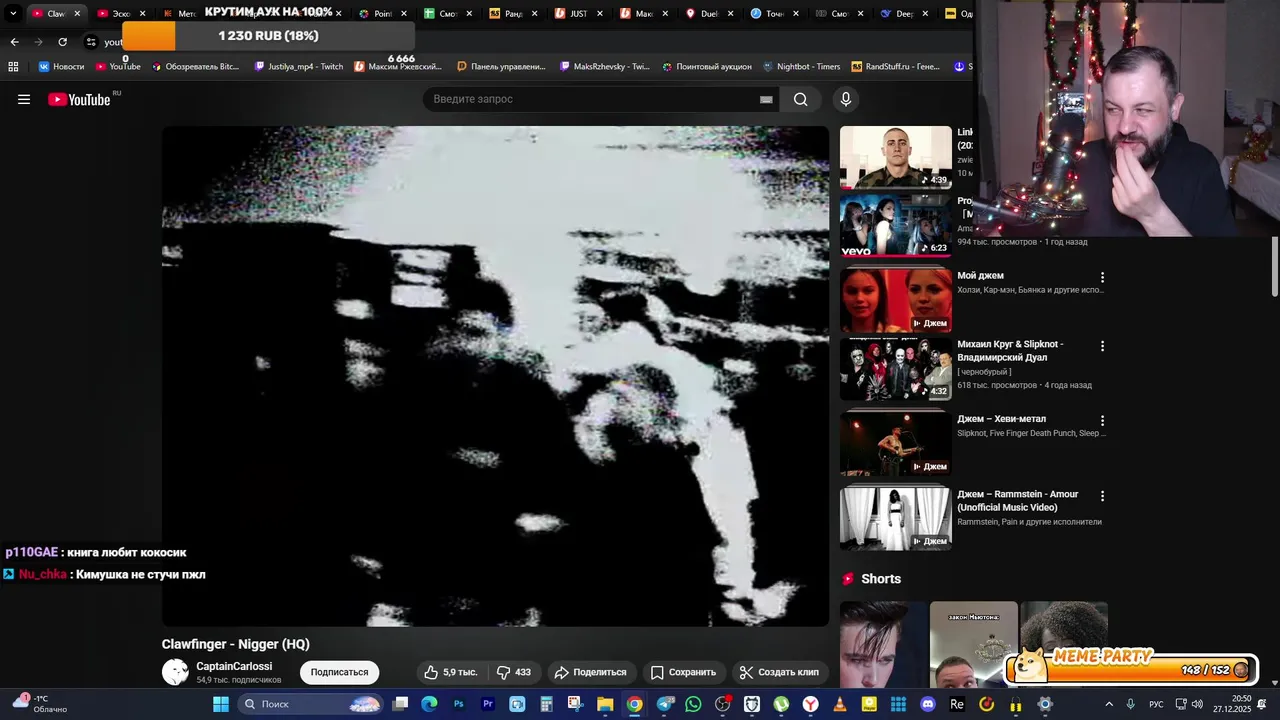Open options for Джем – Rammstein Amour

click(x=1102, y=496)
